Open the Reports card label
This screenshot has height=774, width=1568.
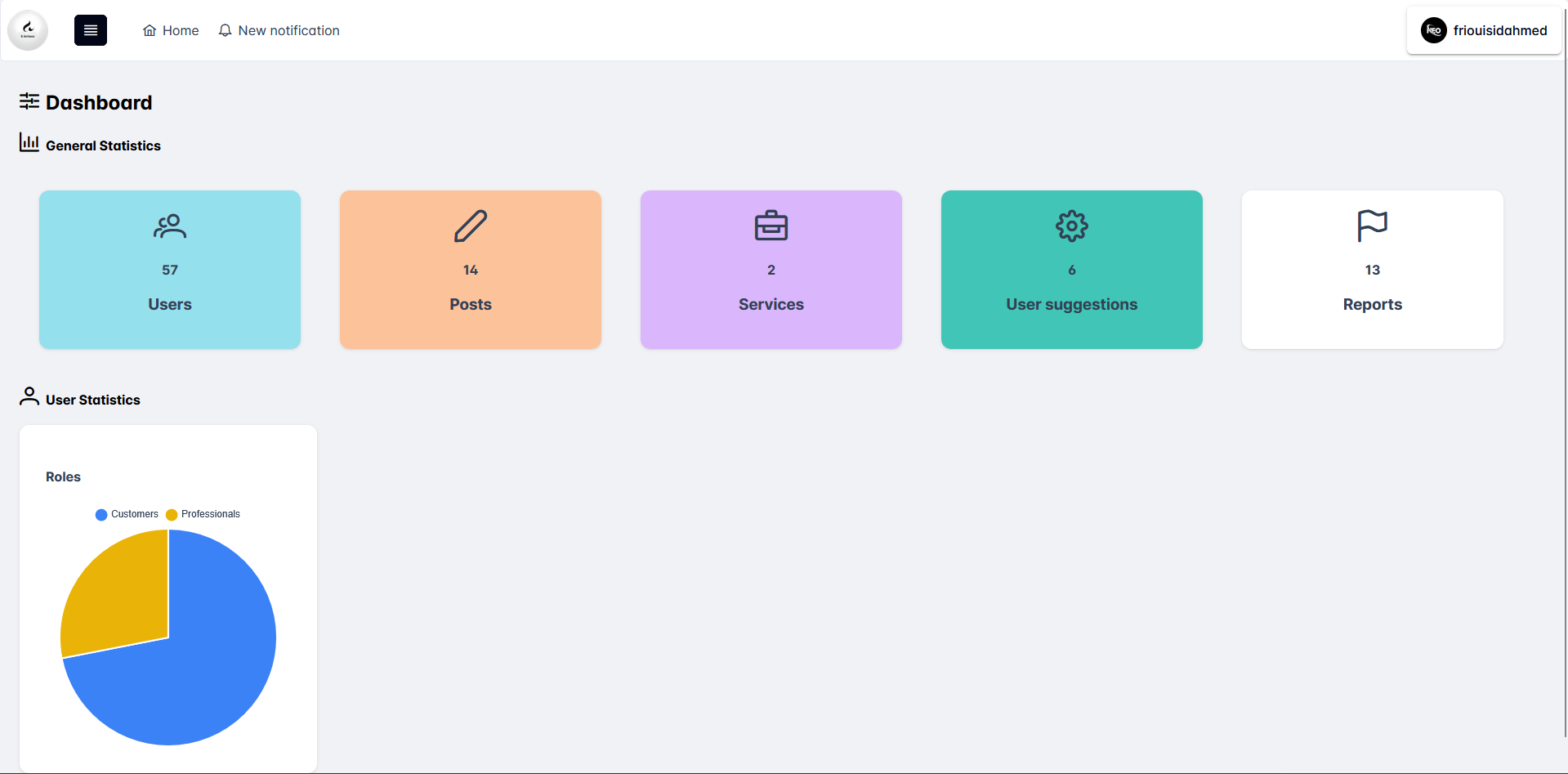coord(1373,304)
